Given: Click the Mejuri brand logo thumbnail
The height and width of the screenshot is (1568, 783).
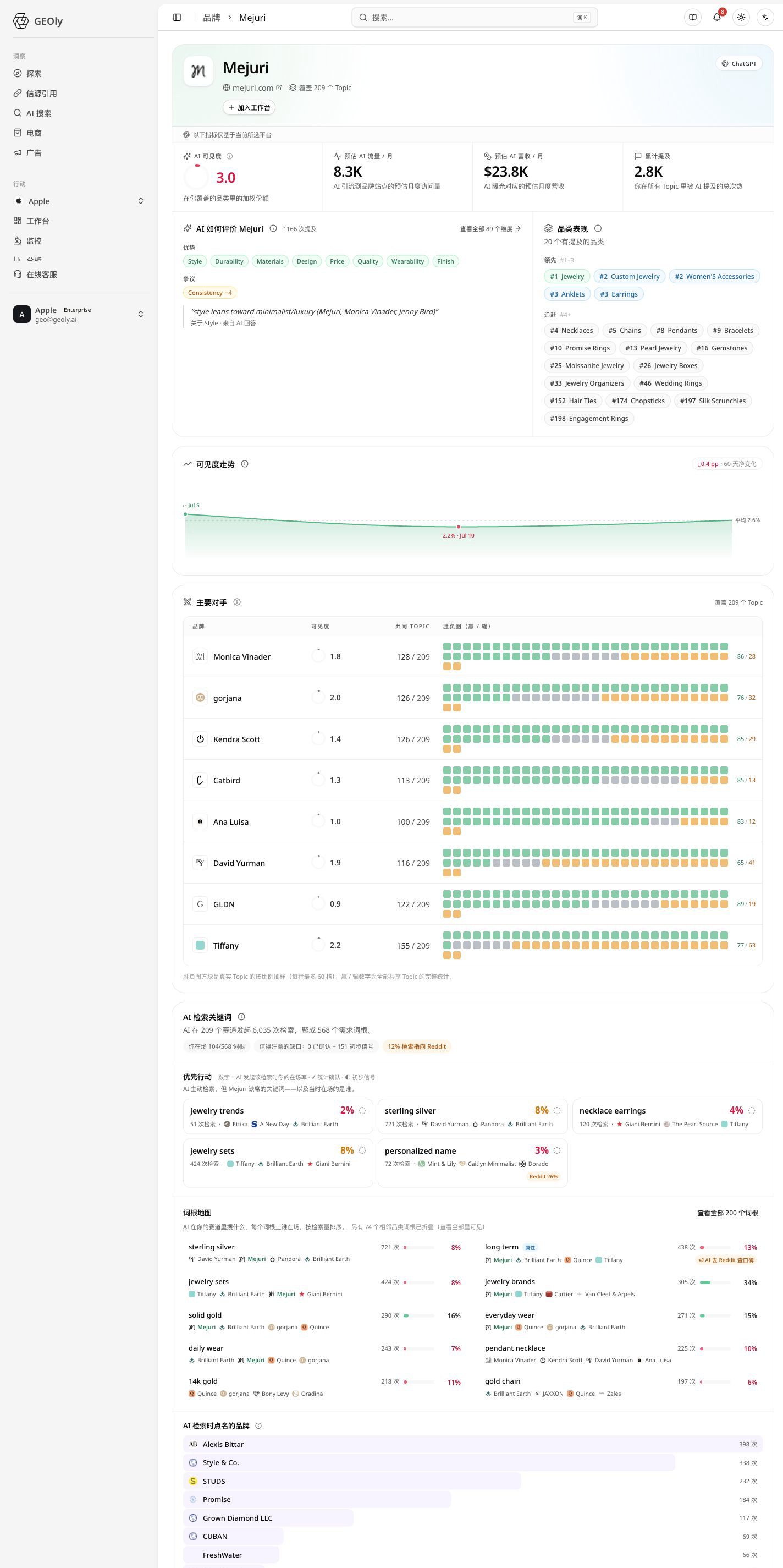Looking at the screenshot, I should [198, 71].
